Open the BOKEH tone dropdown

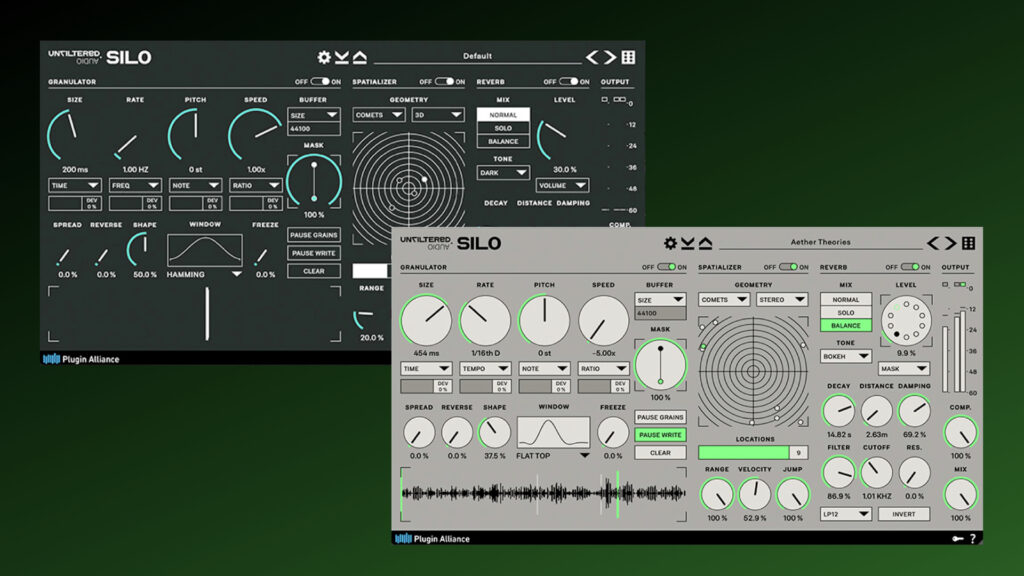click(x=845, y=356)
